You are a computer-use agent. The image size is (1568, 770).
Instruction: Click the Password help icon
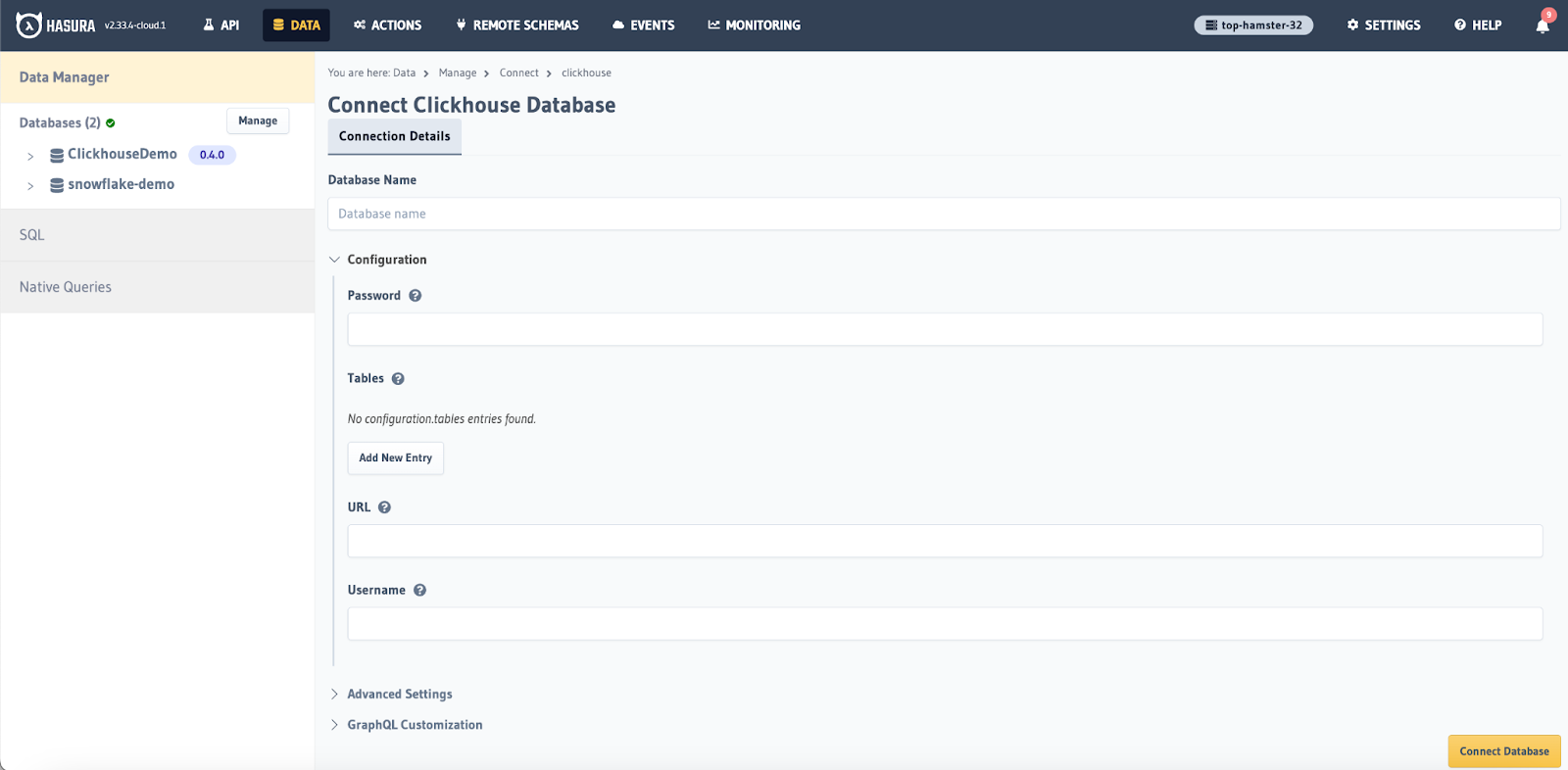pyautogui.click(x=416, y=296)
